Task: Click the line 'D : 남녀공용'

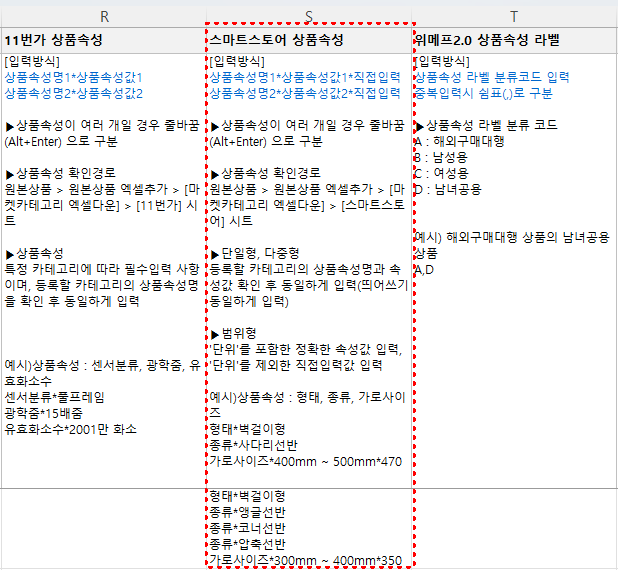Action: (448, 190)
